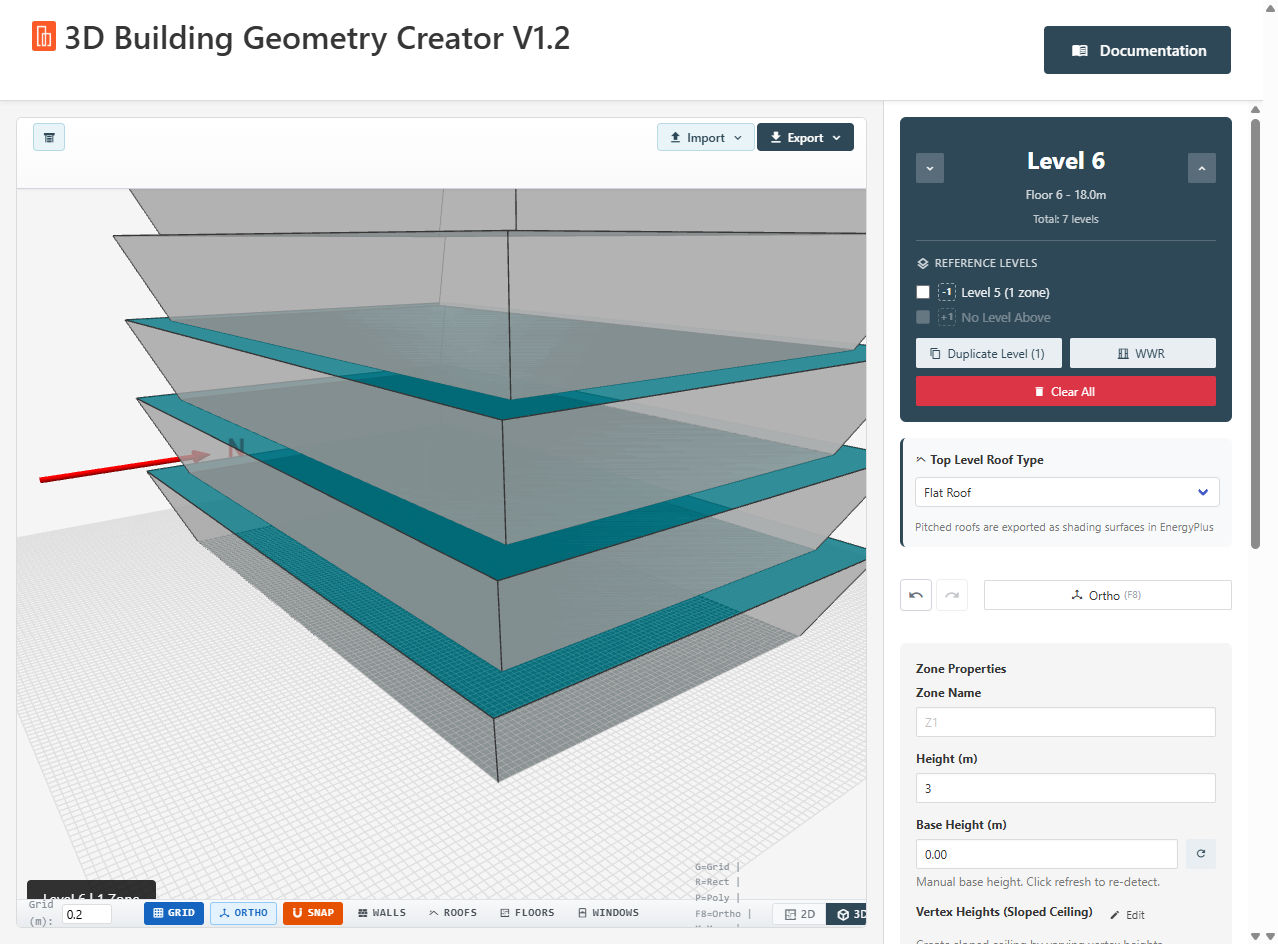Click the orange building logo icon
1278x944 pixels.
click(x=44, y=37)
